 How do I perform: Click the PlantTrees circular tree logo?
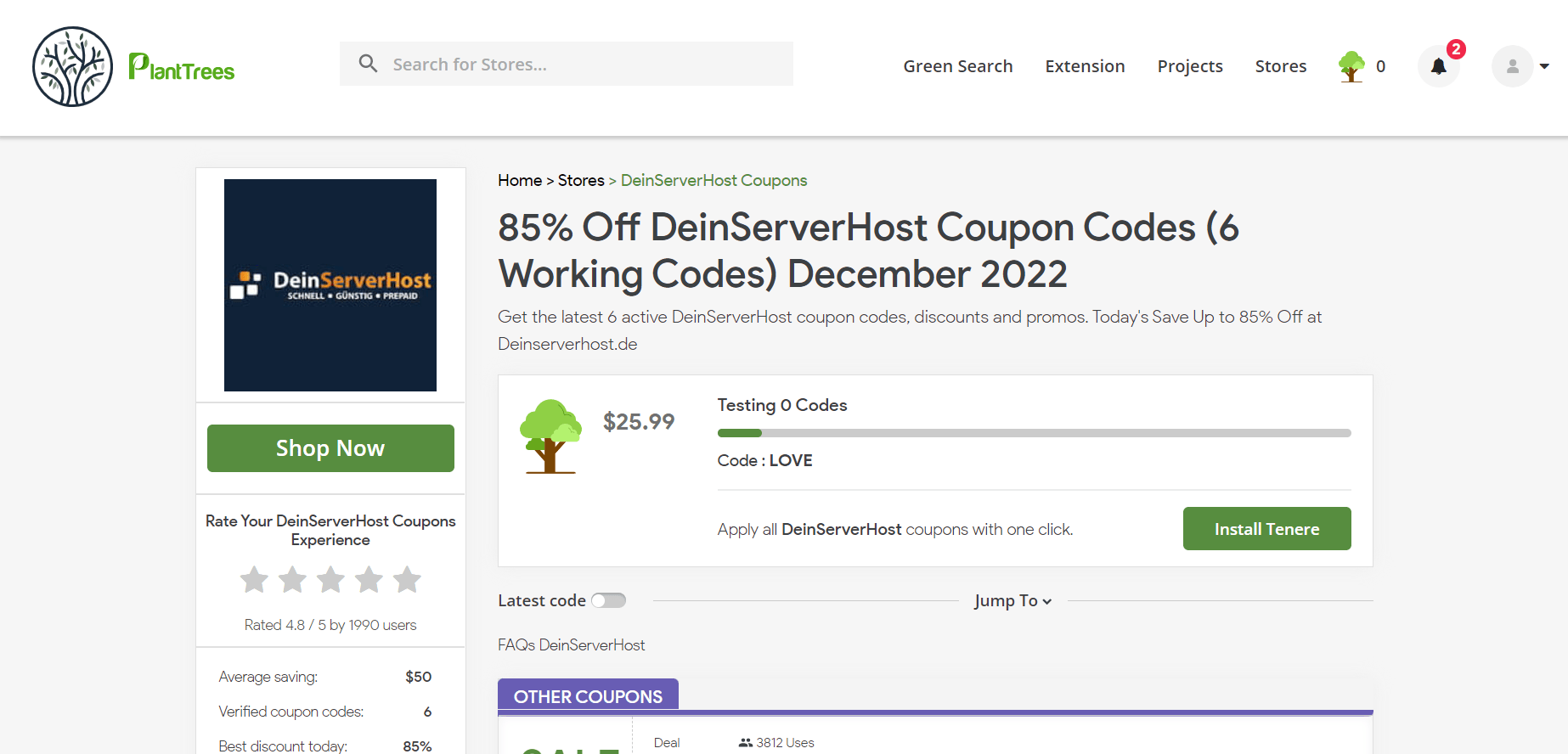72,66
